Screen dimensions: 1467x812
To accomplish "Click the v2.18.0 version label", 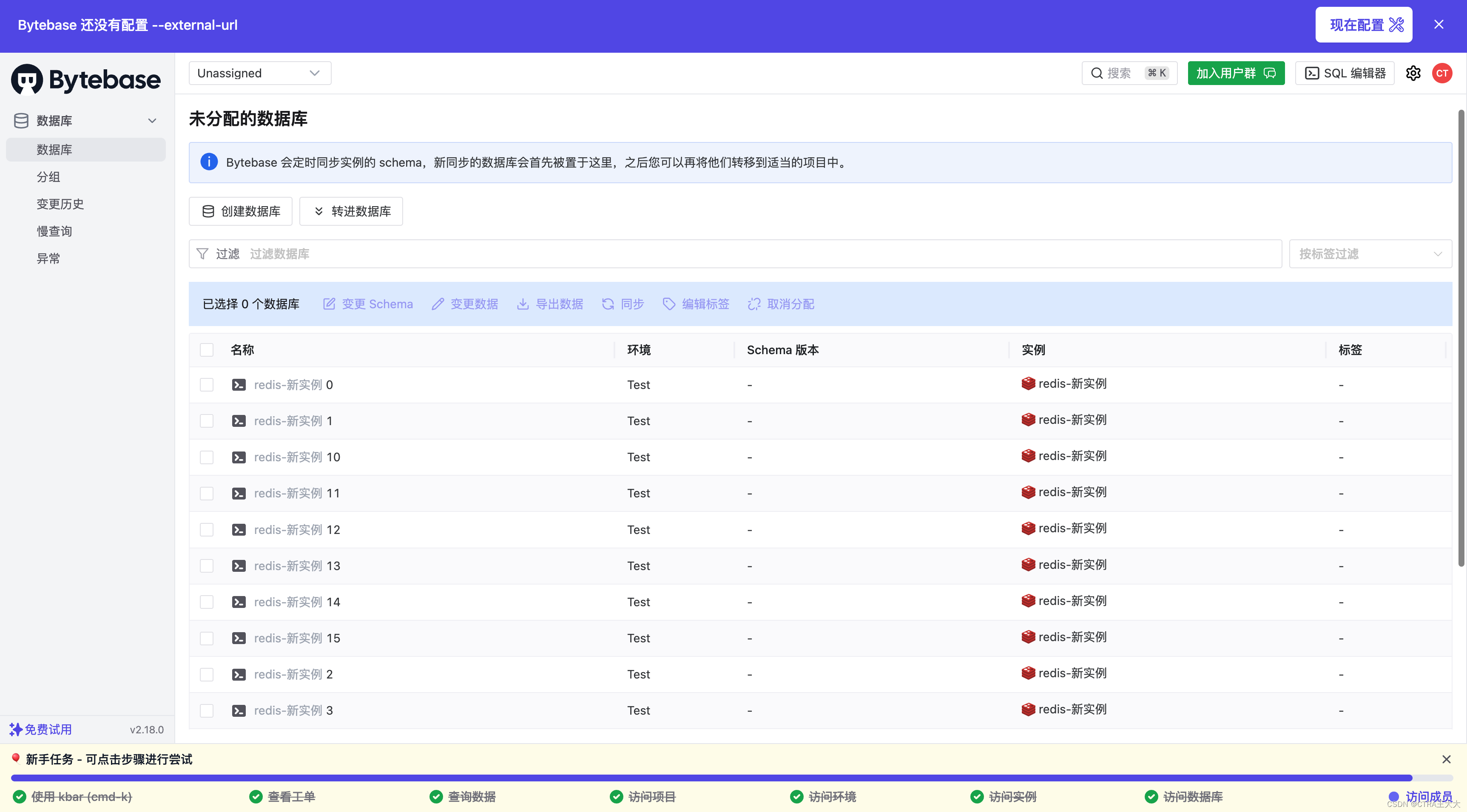I will [x=146, y=730].
